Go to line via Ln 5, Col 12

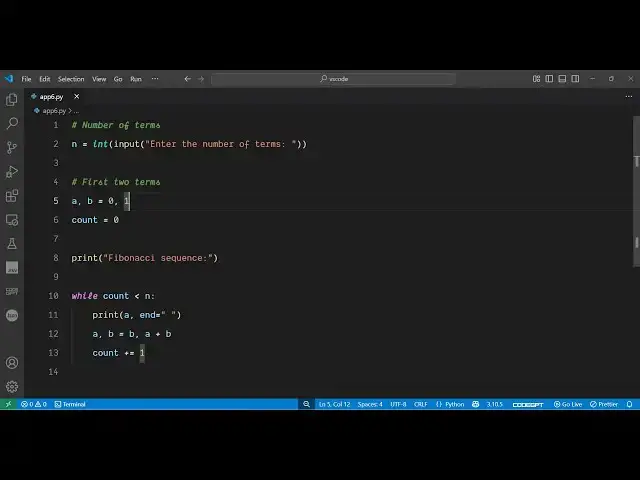[x=334, y=404]
